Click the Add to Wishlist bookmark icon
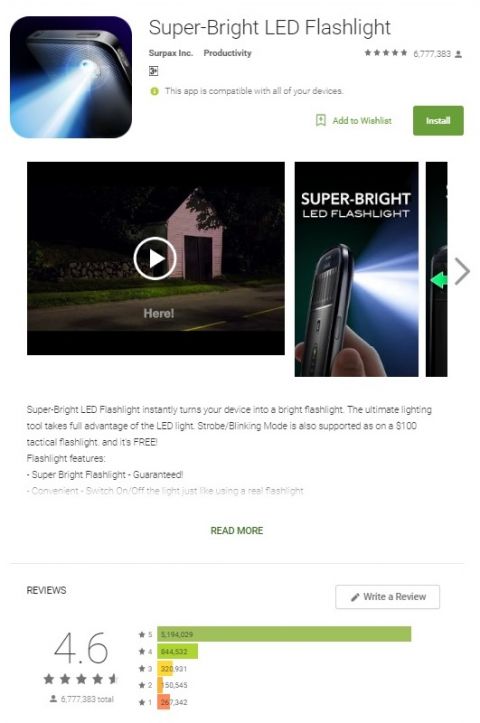480x723 pixels. [320, 120]
